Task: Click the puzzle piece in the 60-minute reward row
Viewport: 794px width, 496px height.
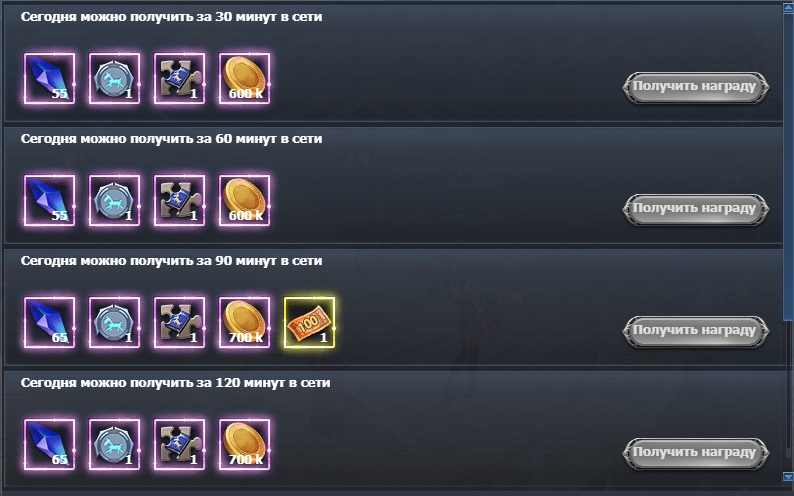Action: click(x=179, y=200)
